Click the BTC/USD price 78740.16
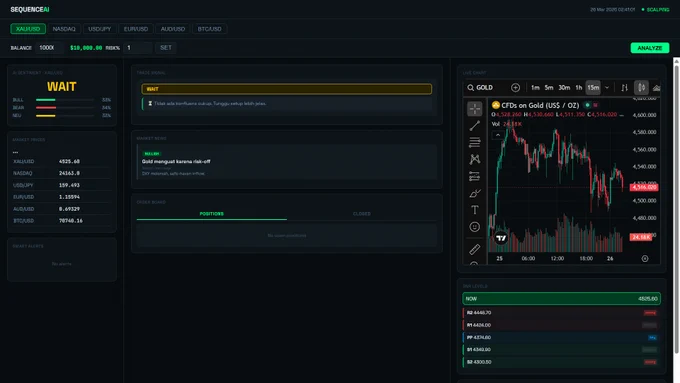The height and width of the screenshot is (383, 680). (x=71, y=221)
